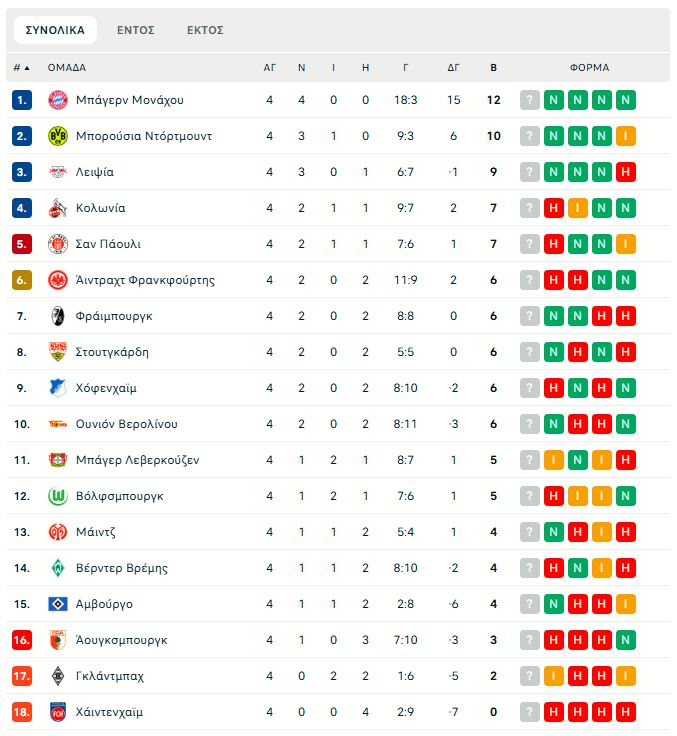Select the ΣΥΝΟΛΙΚΑ standings tab
This screenshot has width=677, height=736.
[55, 30]
